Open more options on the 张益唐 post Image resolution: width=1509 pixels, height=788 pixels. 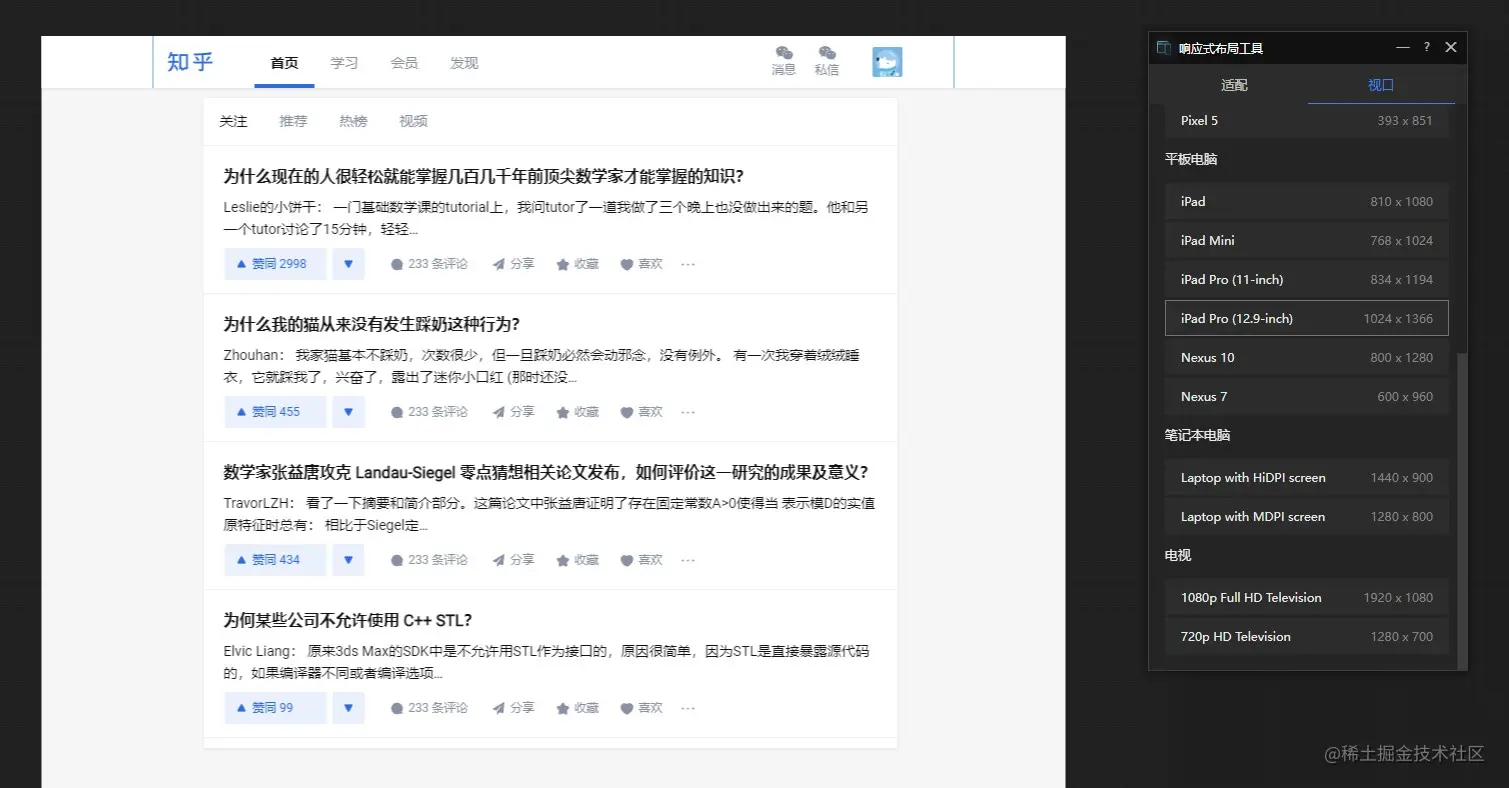(688, 560)
